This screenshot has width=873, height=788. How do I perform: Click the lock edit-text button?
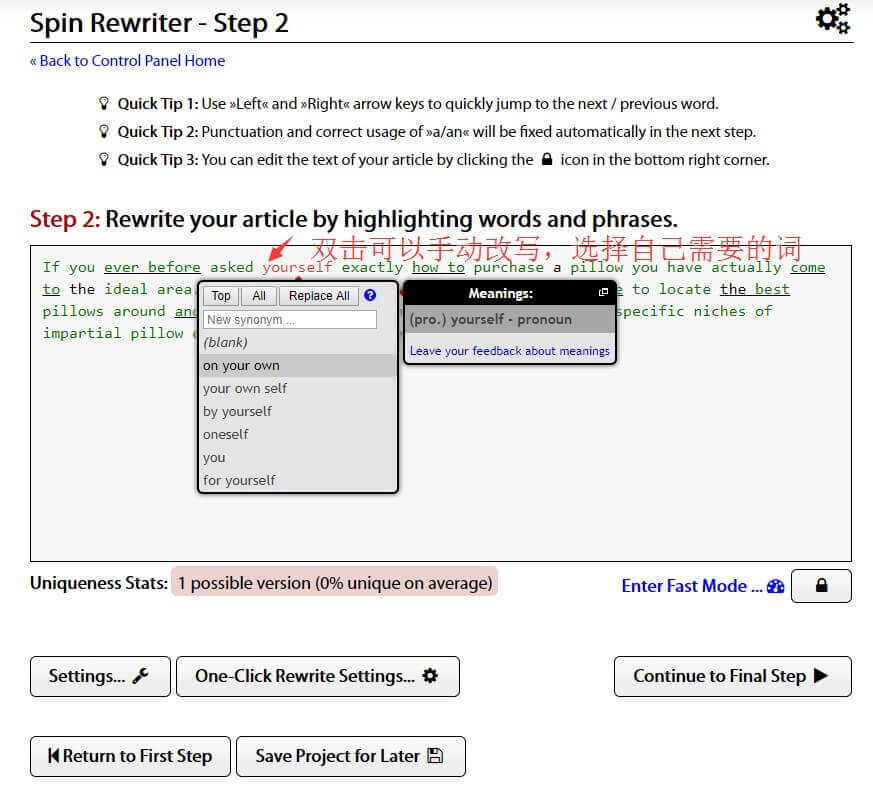[x=821, y=586]
